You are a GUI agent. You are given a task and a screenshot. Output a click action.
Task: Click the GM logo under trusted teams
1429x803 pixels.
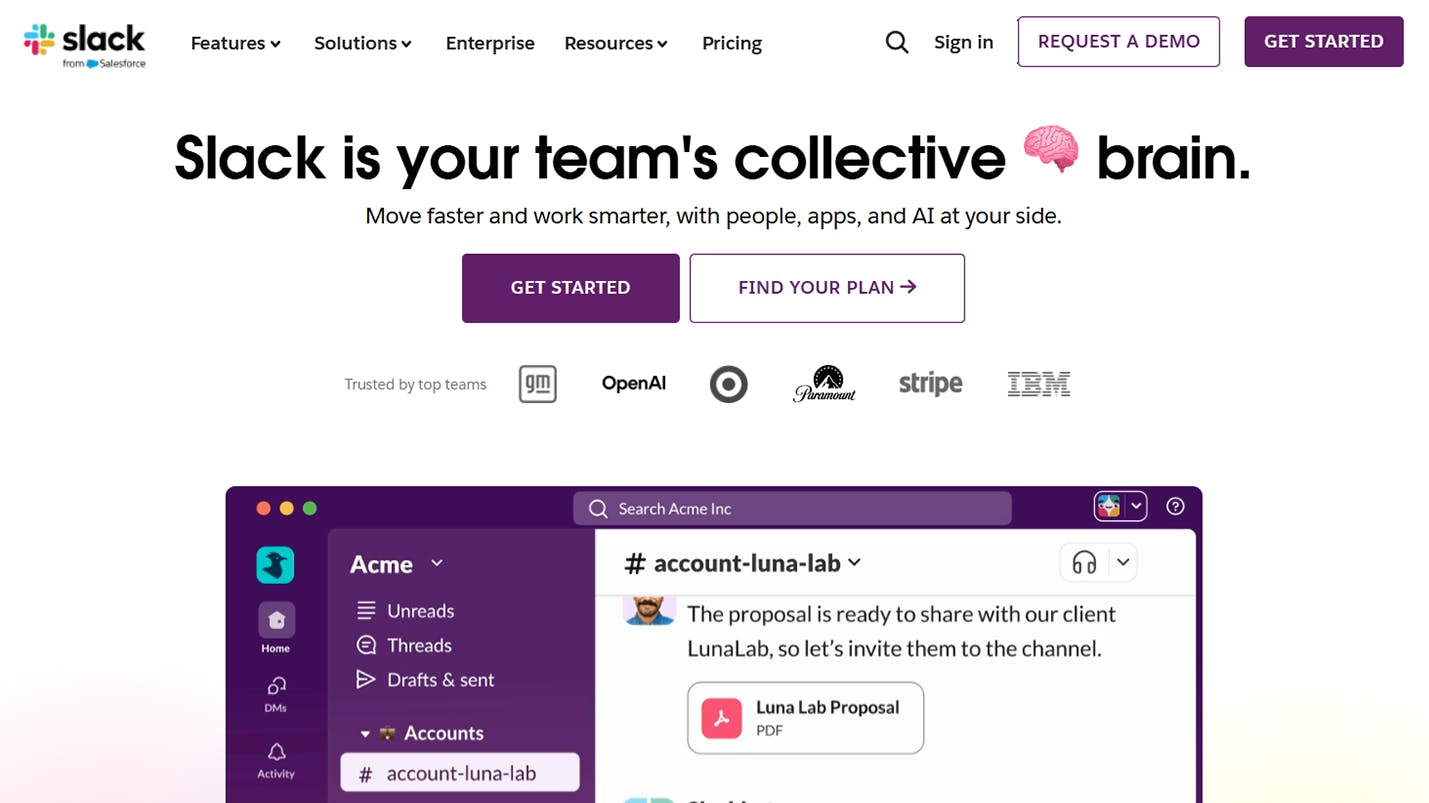pyautogui.click(x=538, y=384)
